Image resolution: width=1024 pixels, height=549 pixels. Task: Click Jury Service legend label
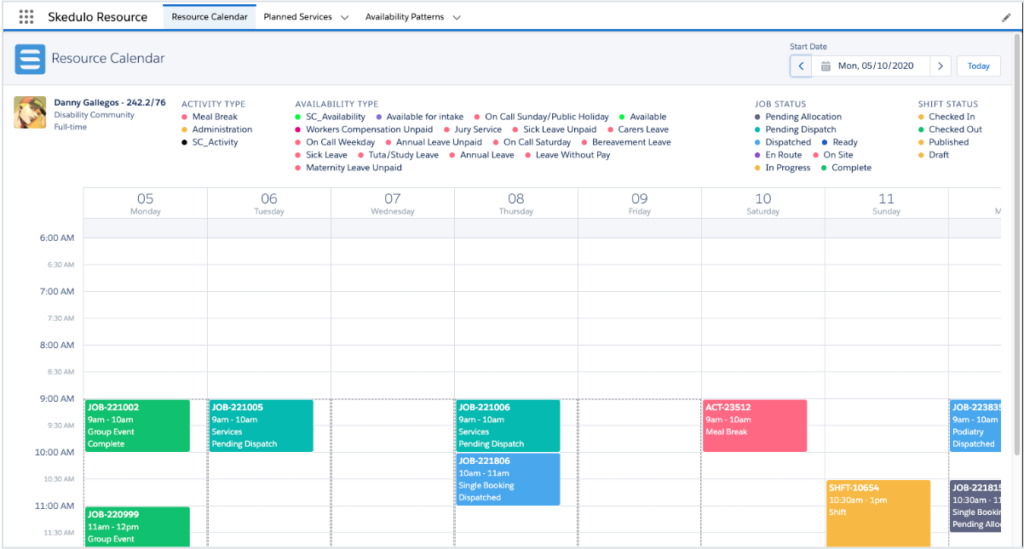pyautogui.click(x=478, y=129)
